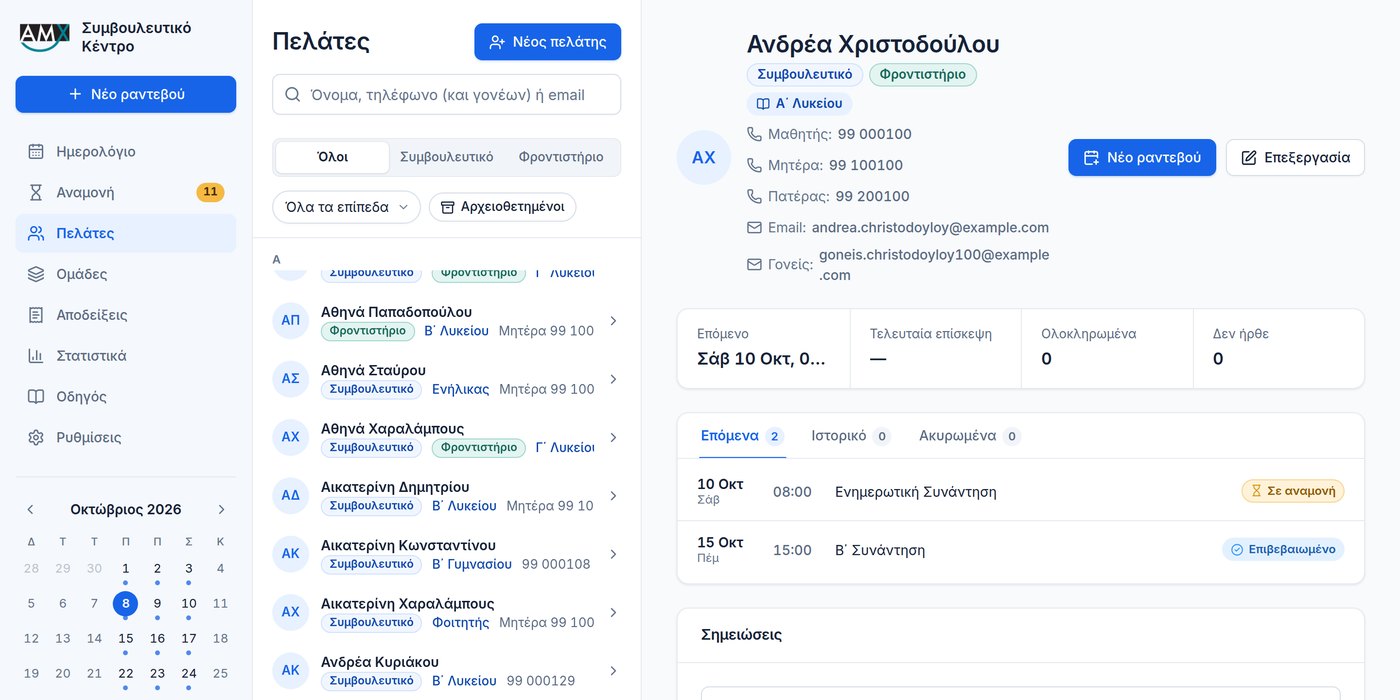Viewport: 1400px width, 700px height.
Task: Open chevron on Αθηνά Χαραλάμπους row
Action: pos(613,438)
